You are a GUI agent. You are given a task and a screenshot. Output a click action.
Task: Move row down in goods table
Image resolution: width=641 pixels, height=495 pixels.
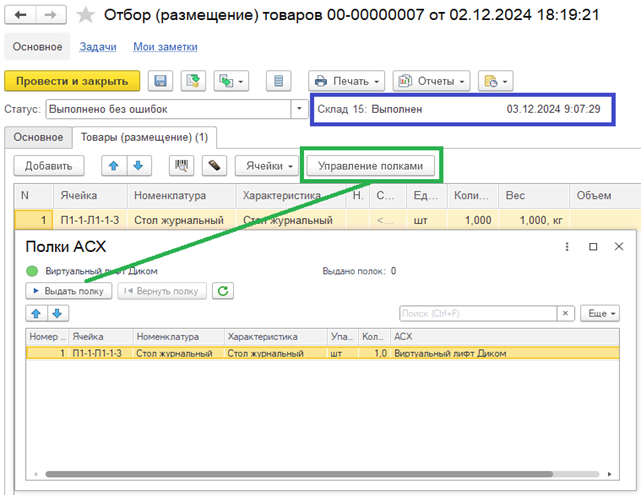point(137,165)
